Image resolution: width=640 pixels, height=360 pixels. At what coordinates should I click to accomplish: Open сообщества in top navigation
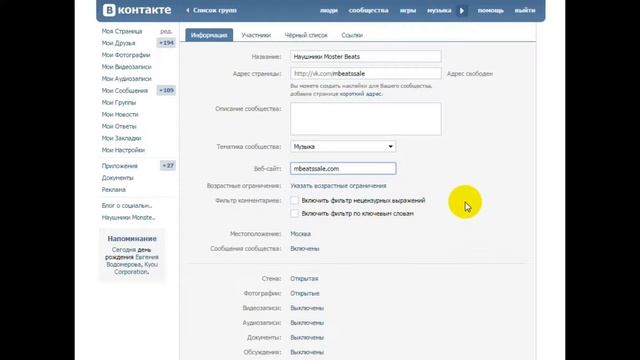coord(368,10)
